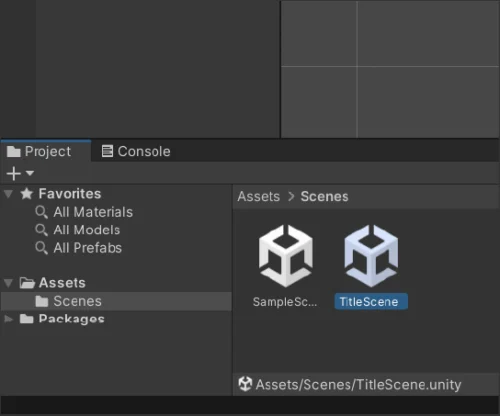Select the Assets folder in tree
The image size is (500, 416).
(x=116, y=283)
